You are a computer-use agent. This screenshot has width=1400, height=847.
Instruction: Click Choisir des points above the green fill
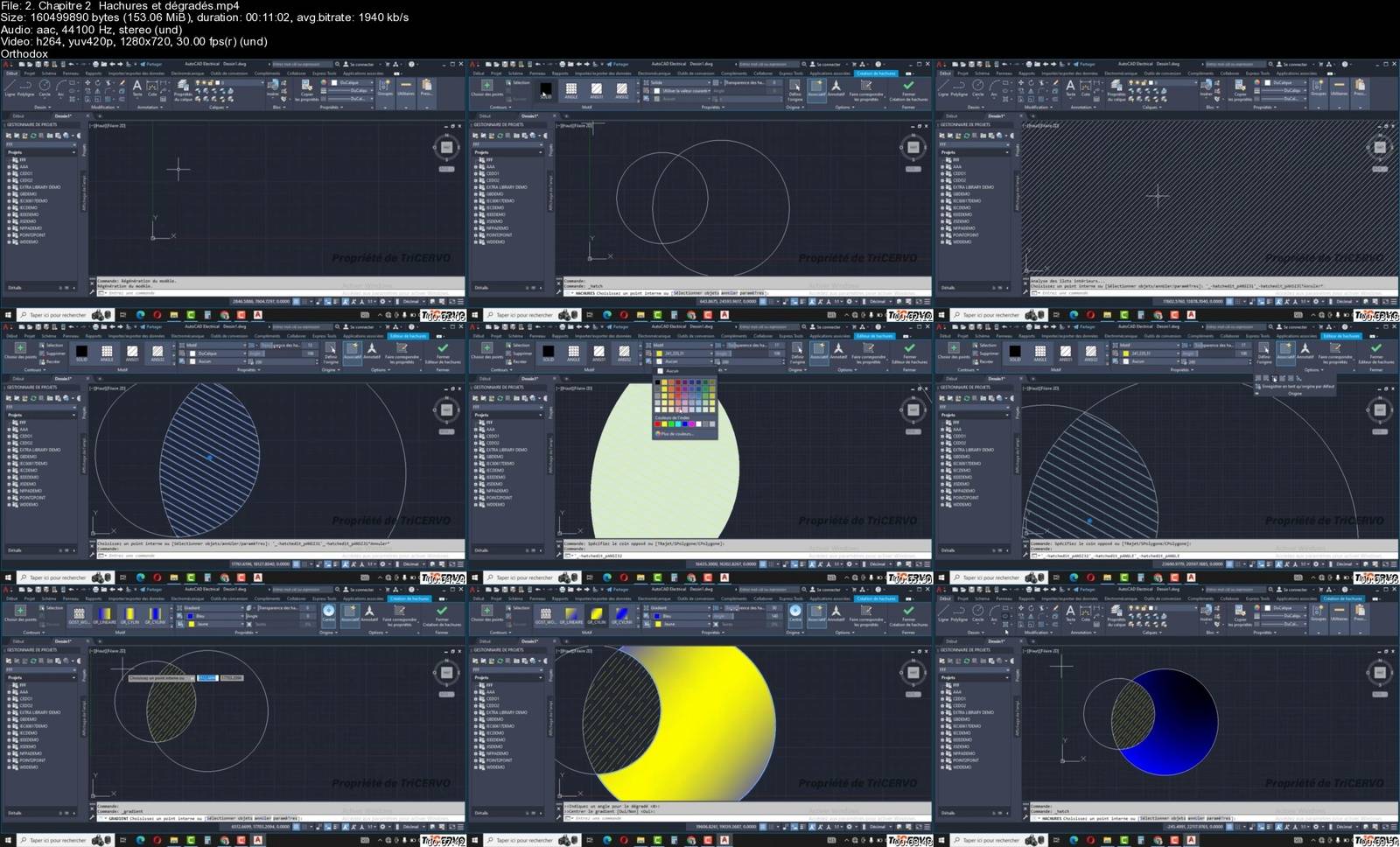tap(486, 348)
